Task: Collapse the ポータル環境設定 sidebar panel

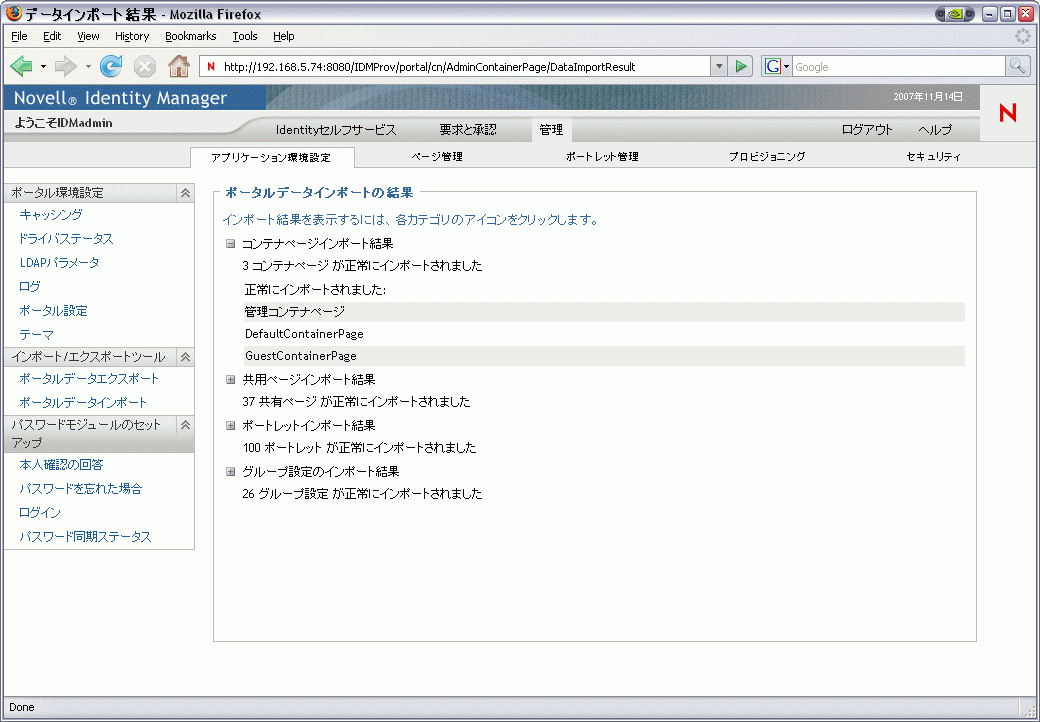Action: pos(186,193)
